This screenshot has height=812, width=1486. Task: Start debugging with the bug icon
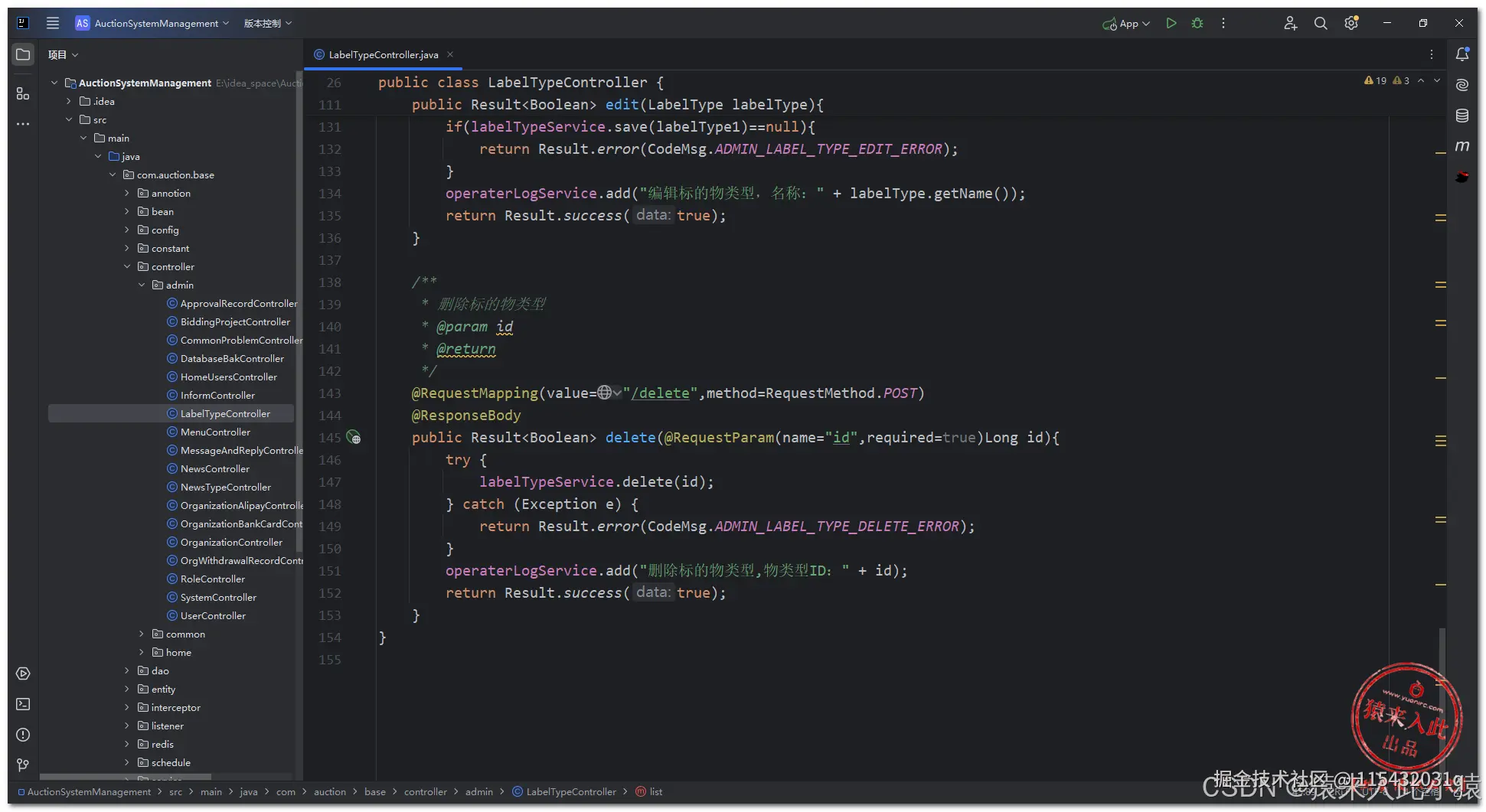pos(1197,24)
